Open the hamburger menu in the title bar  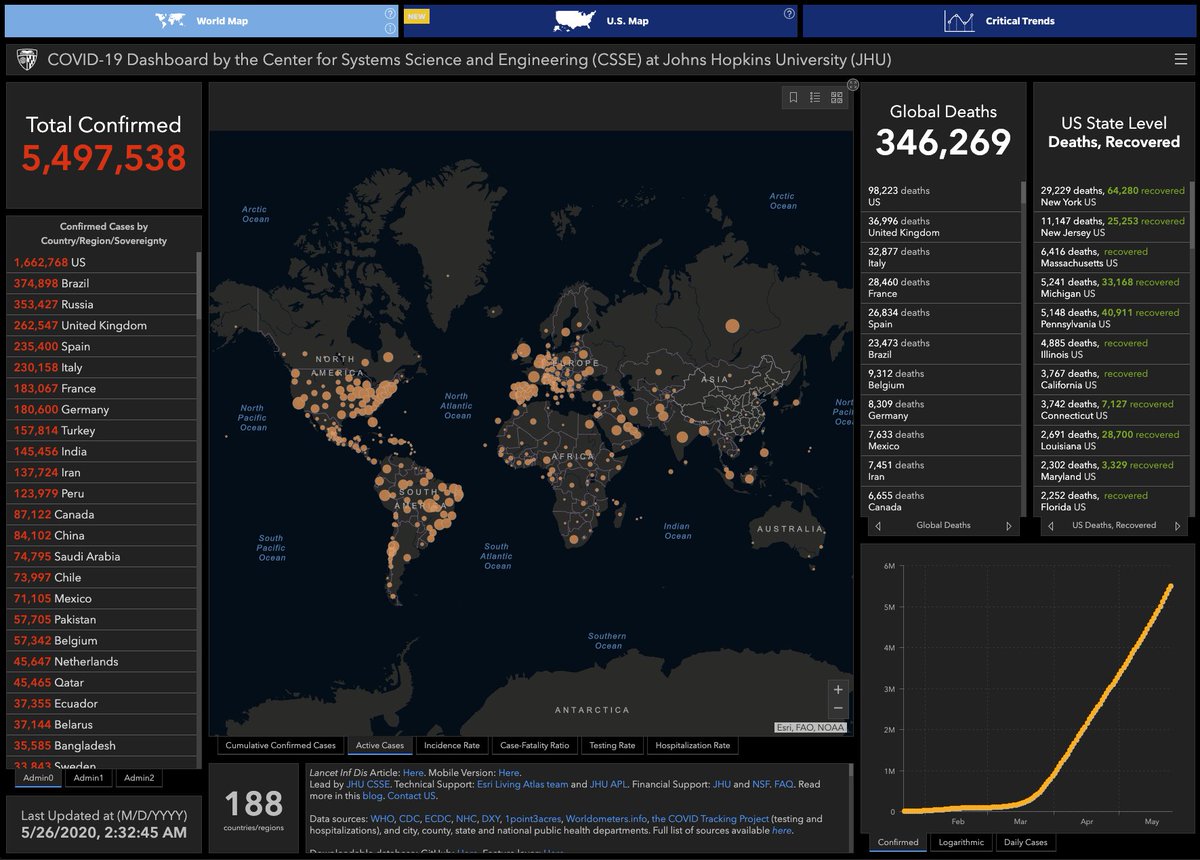(x=1181, y=60)
